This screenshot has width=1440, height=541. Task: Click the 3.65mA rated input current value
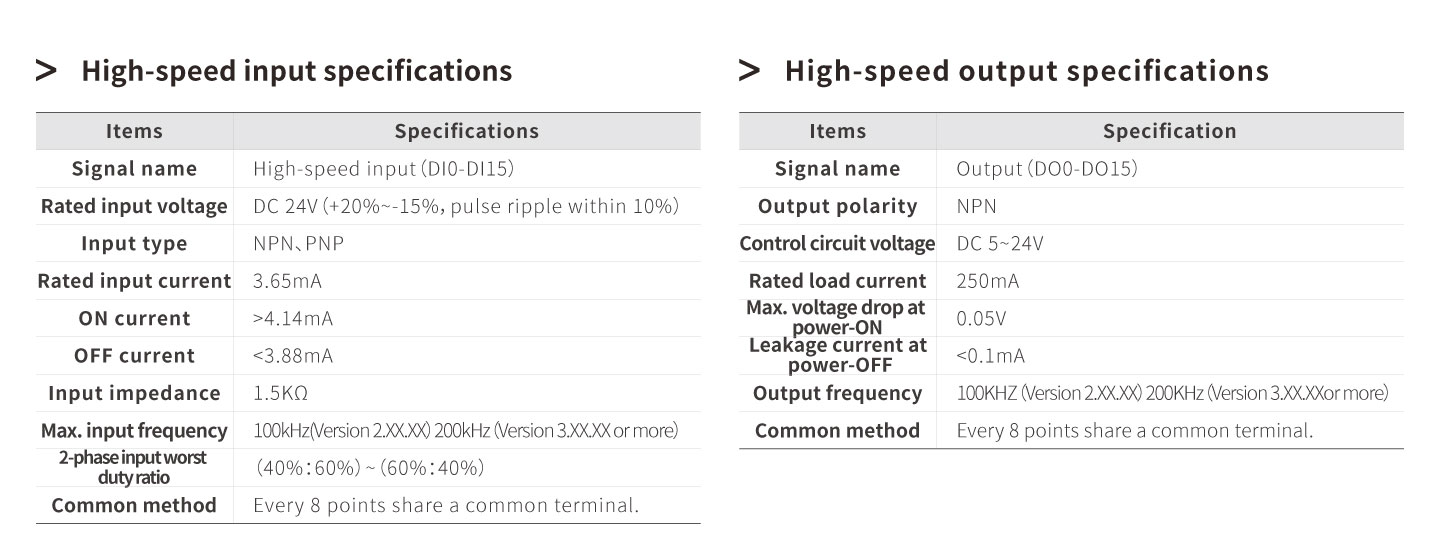click(x=288, y=281)
